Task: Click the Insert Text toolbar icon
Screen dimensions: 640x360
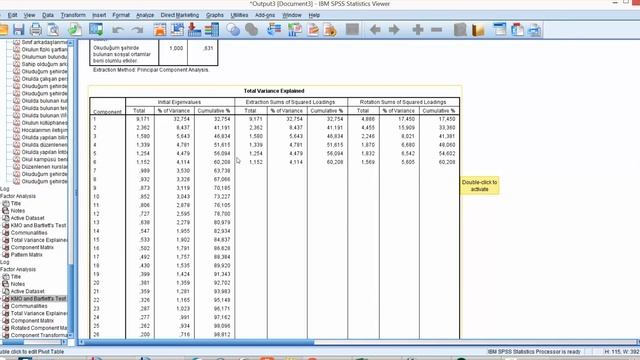Action: [x=535, y=30]
